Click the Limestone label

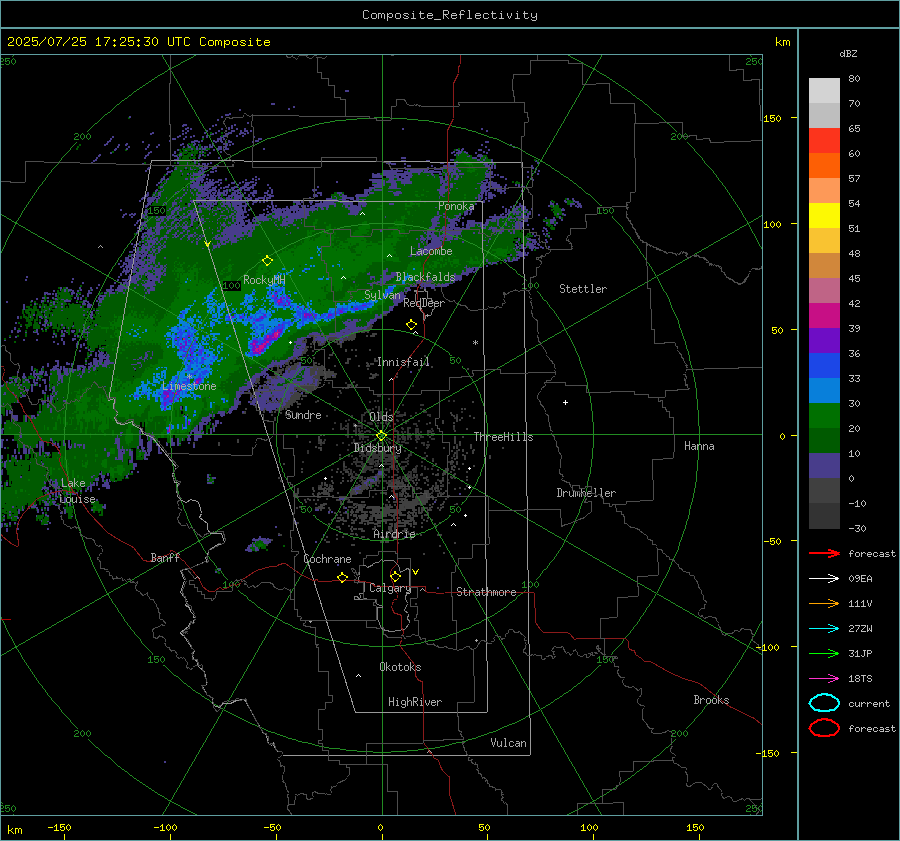point(189,386)
